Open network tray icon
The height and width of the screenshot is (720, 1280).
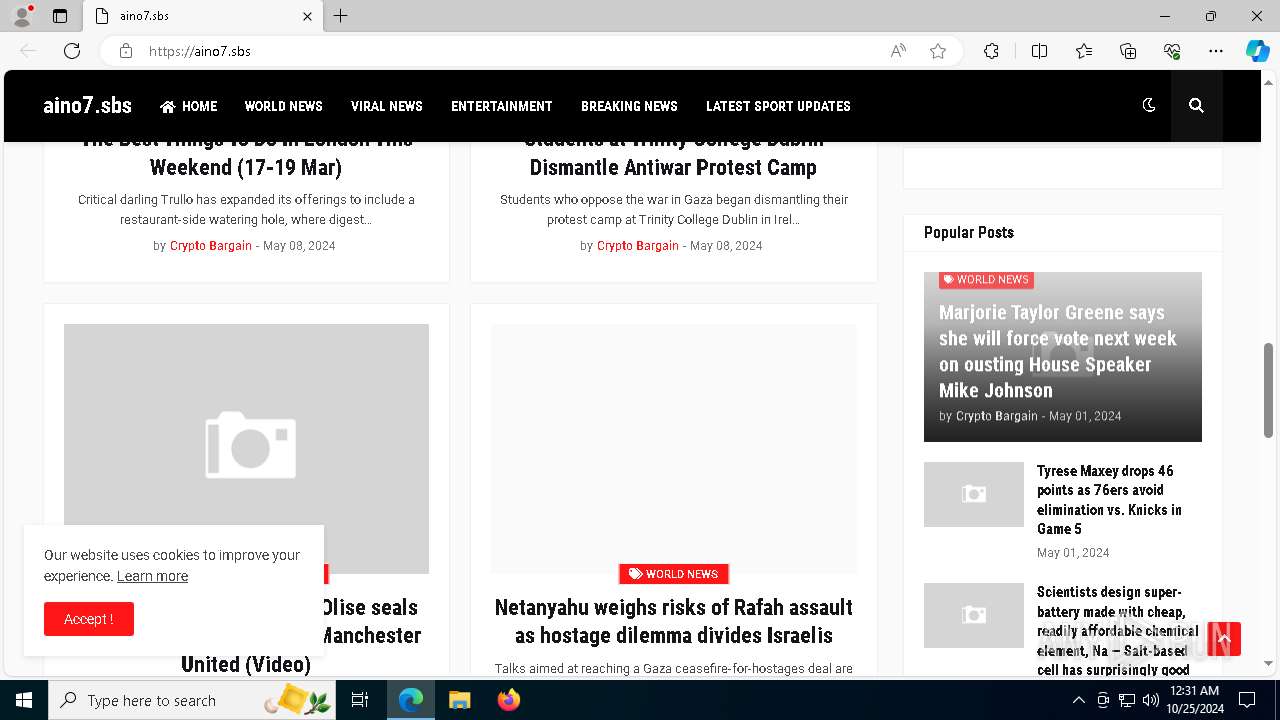(1126, 700)
